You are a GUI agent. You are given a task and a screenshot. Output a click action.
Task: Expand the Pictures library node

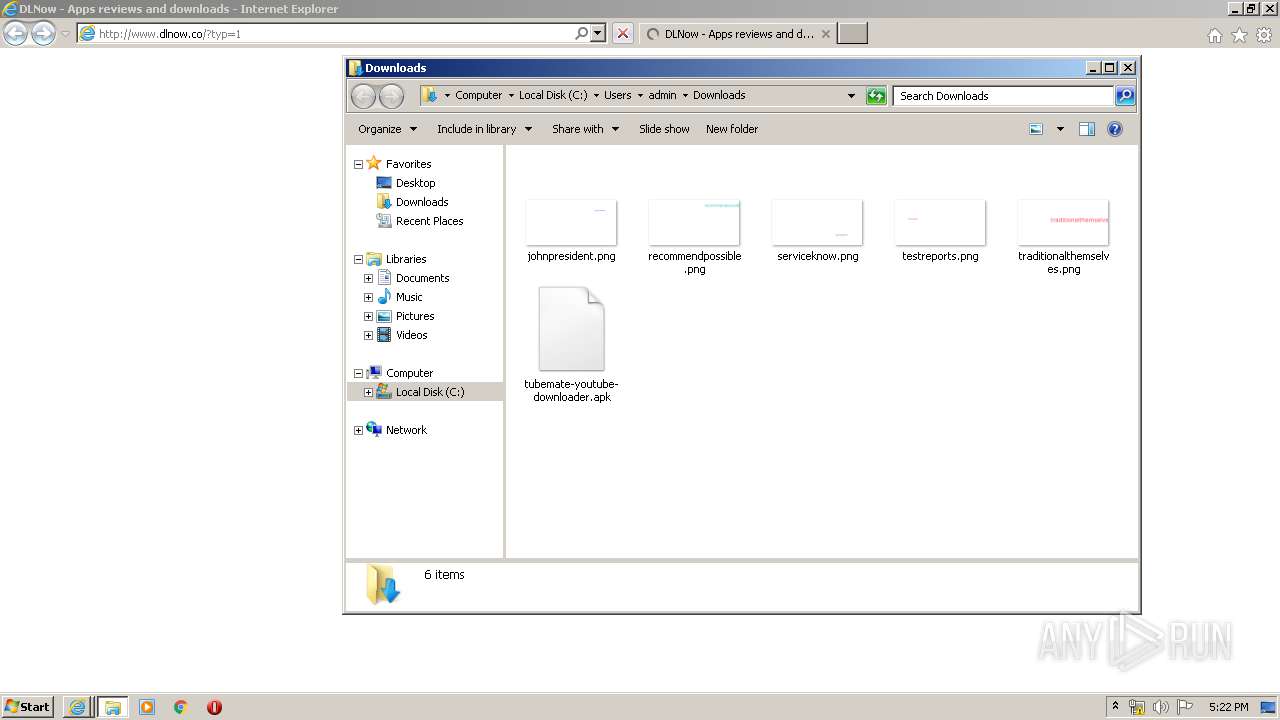coord(368,316)
